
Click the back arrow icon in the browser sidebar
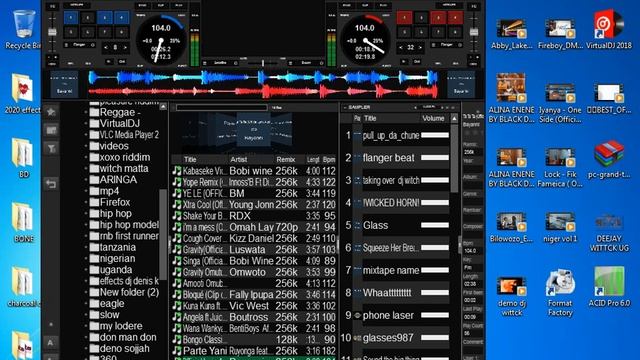pyautogui.click(x=51, y=184)
